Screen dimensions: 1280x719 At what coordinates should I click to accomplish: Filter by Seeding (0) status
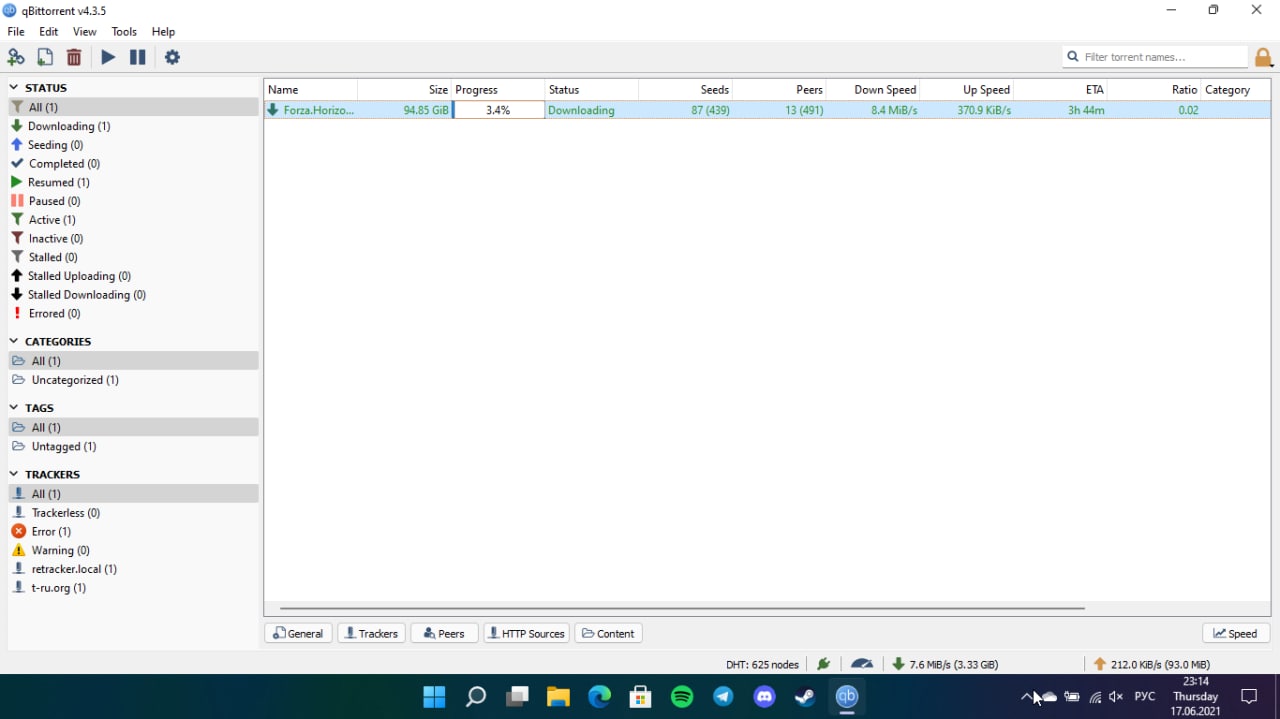click(x=133, y=145)
